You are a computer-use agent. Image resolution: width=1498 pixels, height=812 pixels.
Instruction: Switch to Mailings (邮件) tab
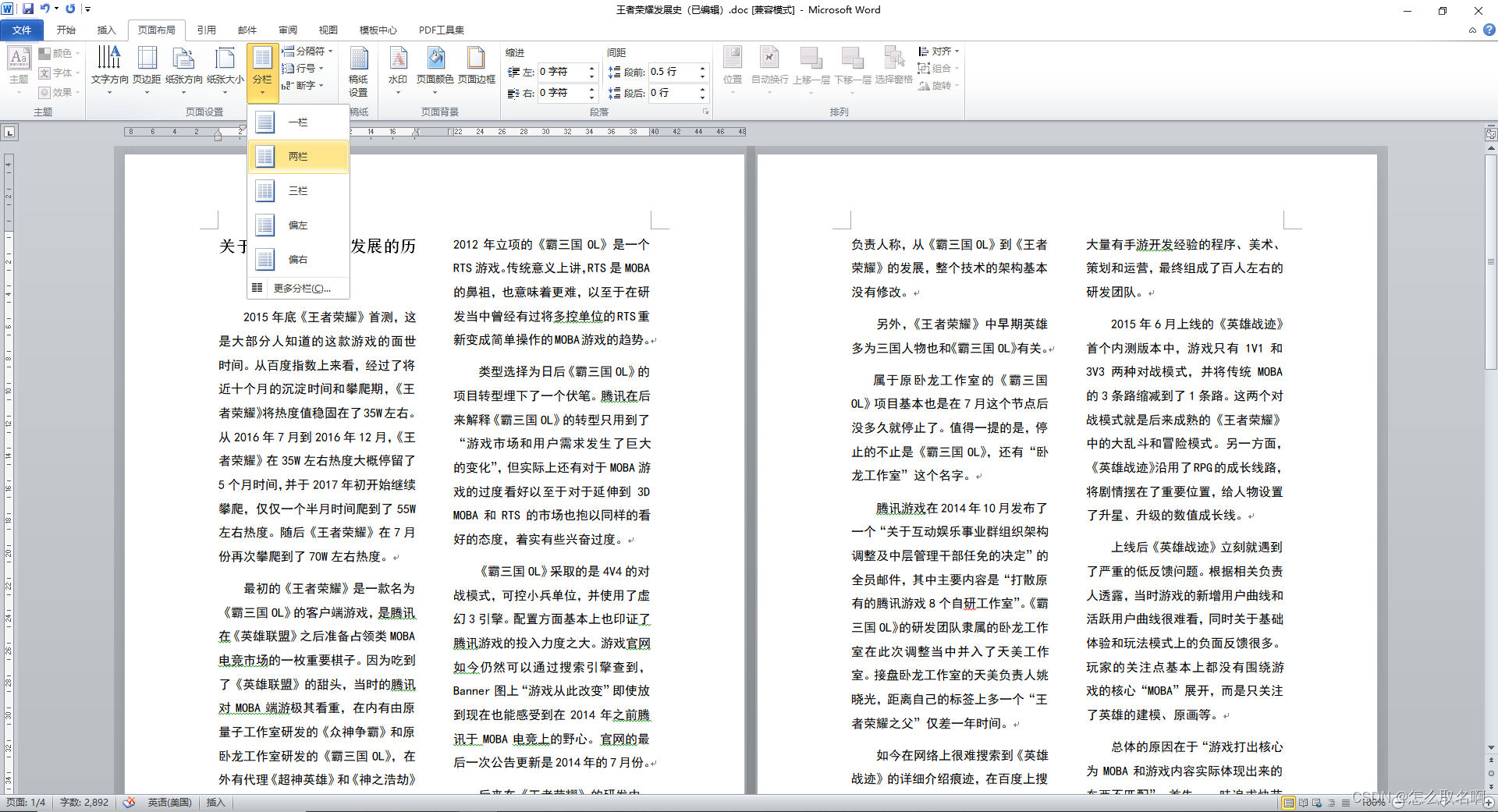tap(247, 30)
